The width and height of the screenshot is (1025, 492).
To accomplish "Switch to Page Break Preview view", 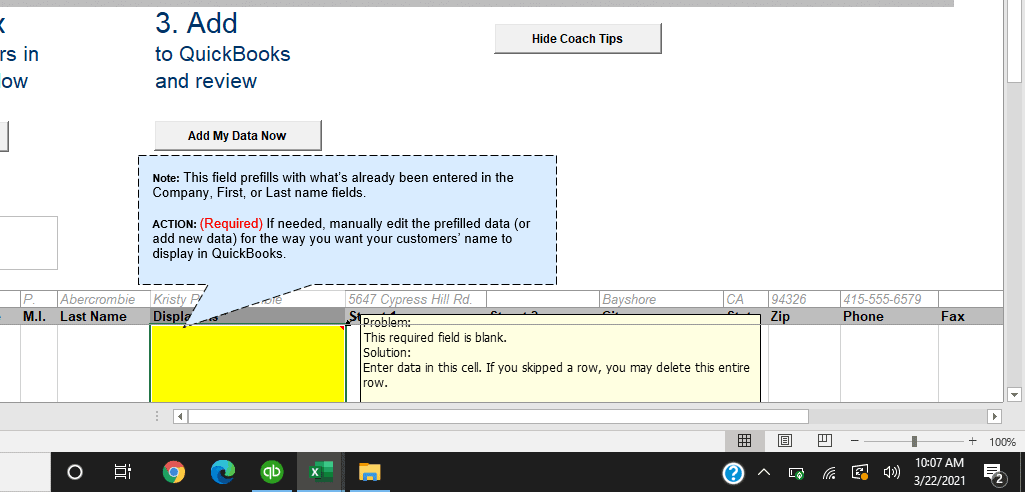I will coord(824,441).
